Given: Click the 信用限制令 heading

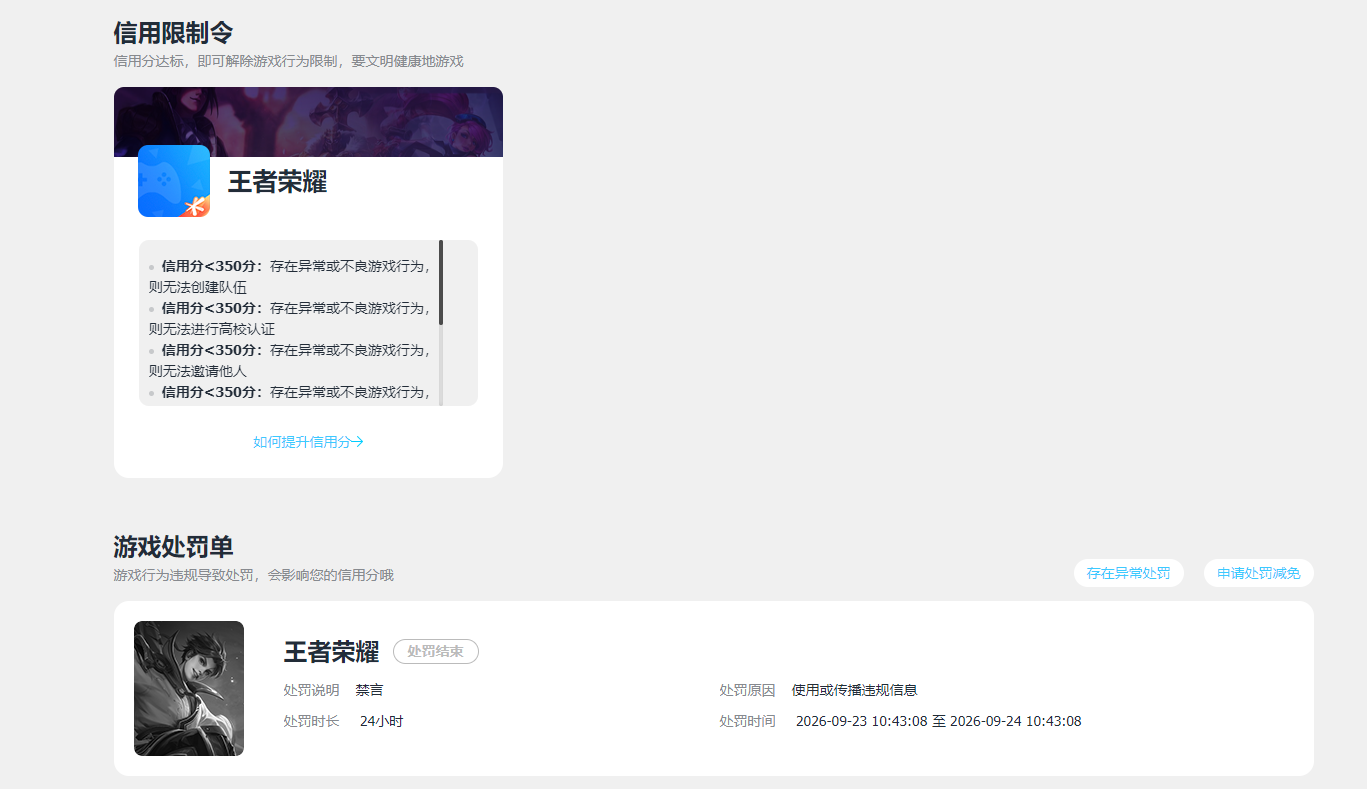Looking at the screenshot, I should (173, 32).
